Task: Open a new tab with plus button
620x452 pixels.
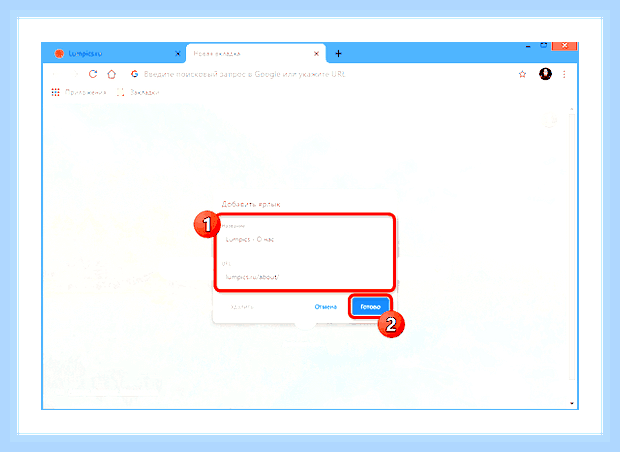Action: click(x=338, y=53)
